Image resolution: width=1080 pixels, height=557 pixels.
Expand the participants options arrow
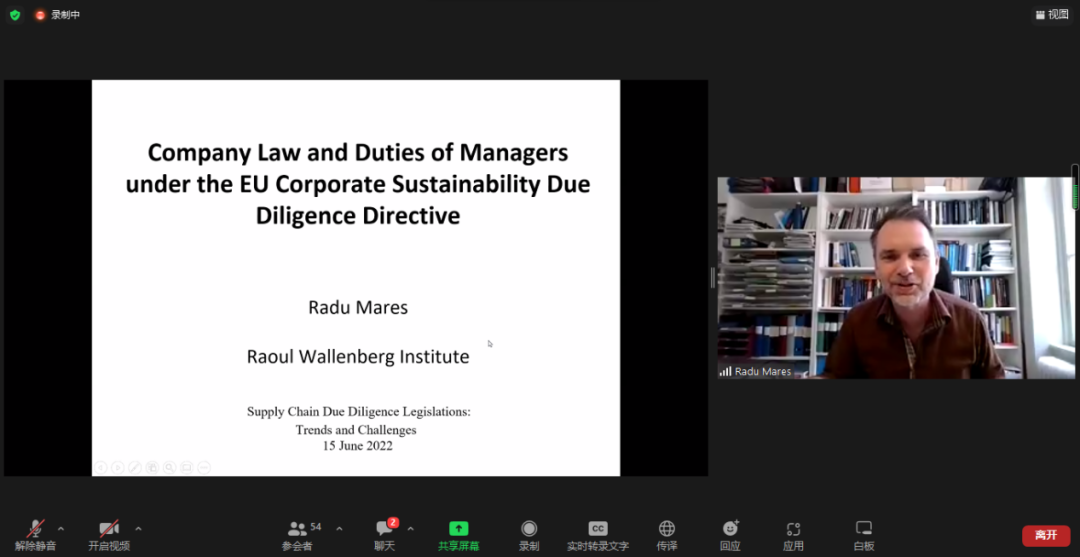click(x=339, y=528)
